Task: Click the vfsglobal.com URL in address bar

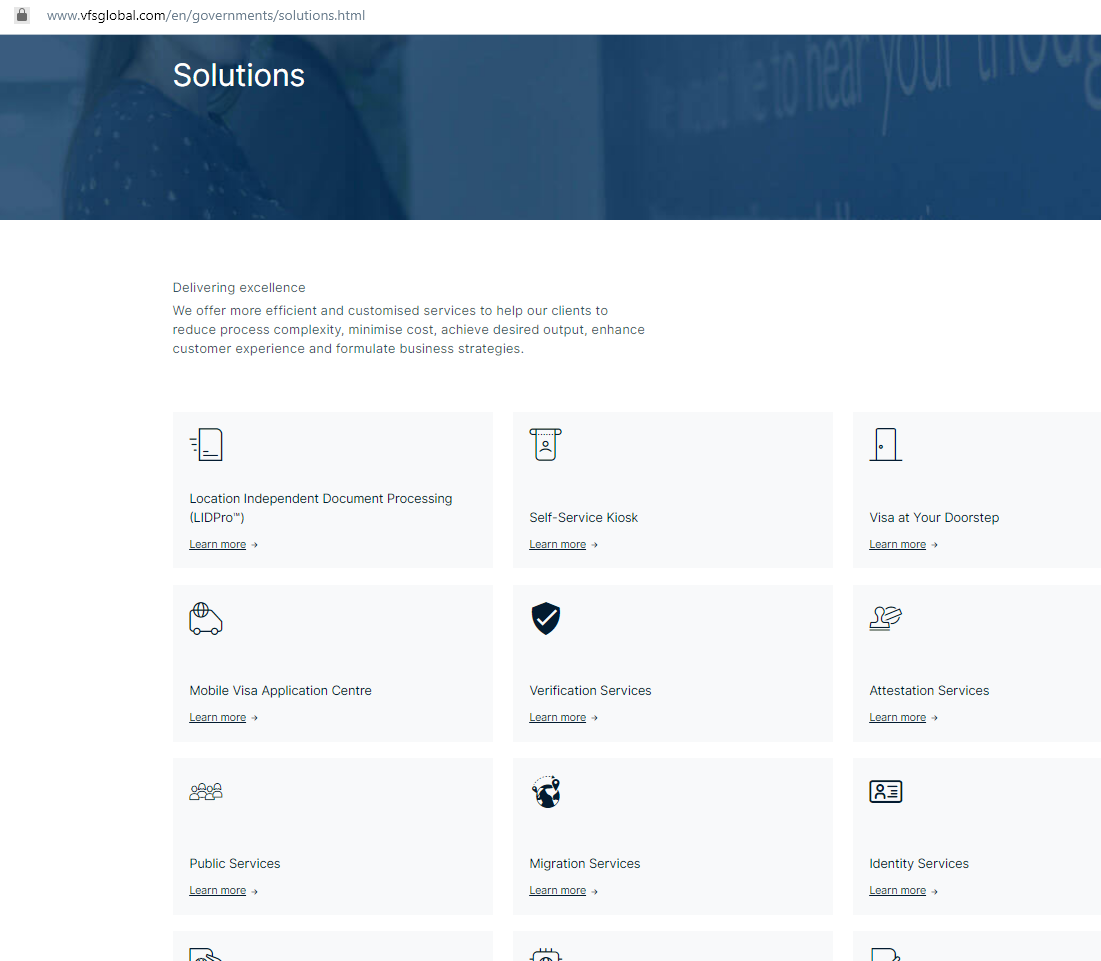Action: pos(206,15)
